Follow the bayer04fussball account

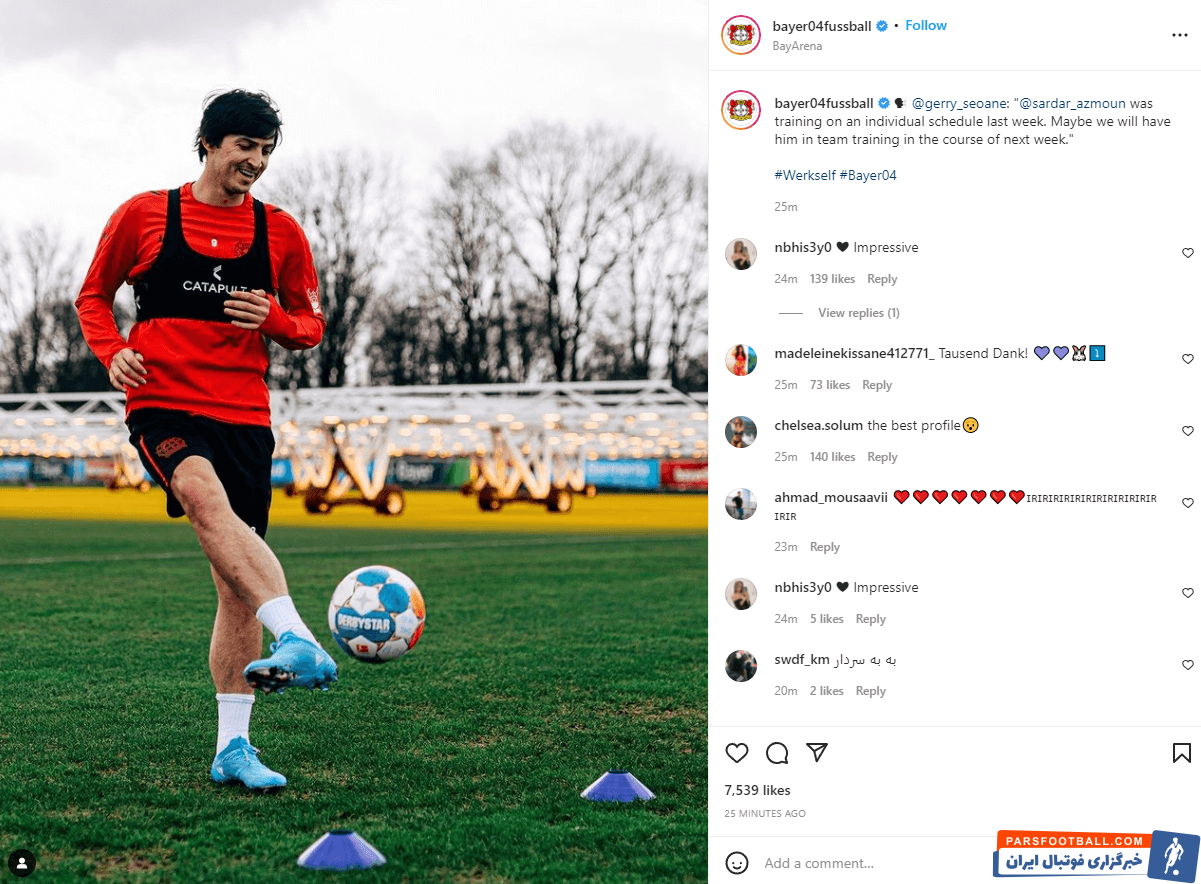point(926,26)
